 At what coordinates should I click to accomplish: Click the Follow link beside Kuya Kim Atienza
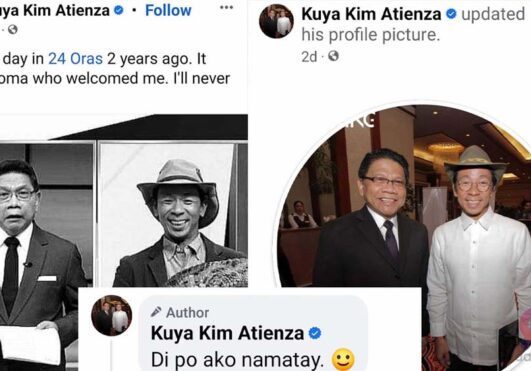click(168, 10)
